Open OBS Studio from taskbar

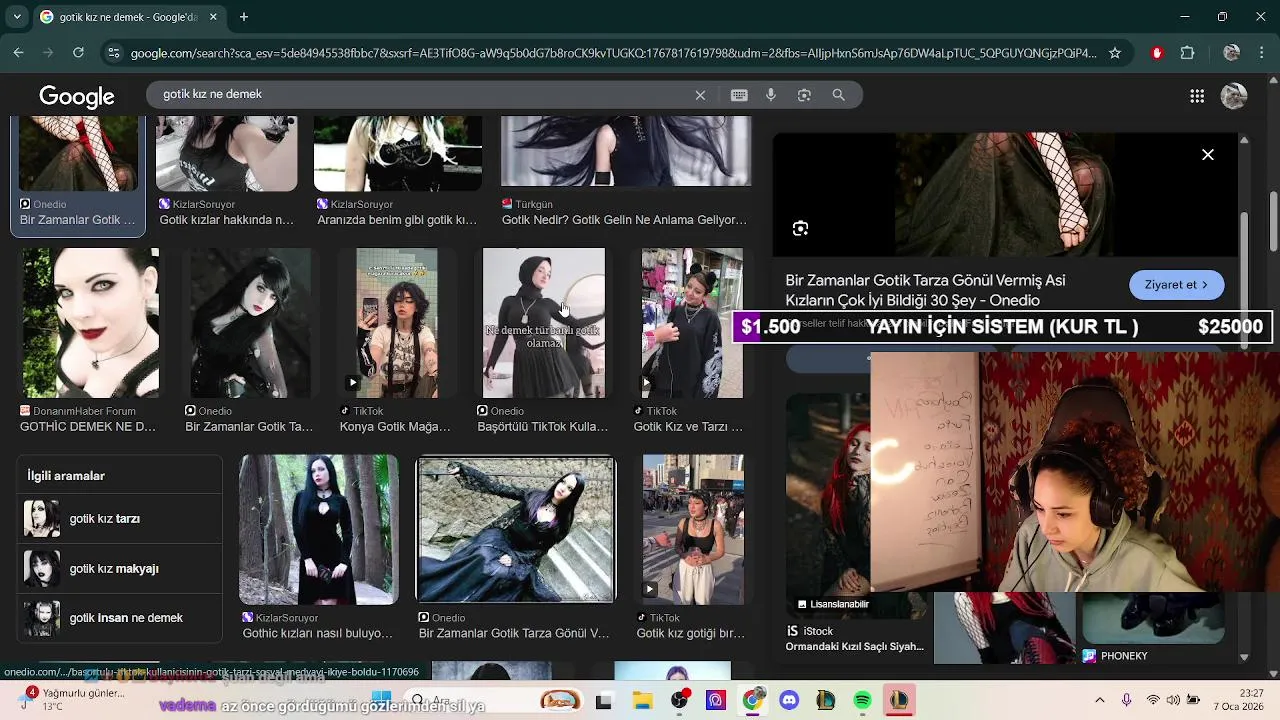[x=679, y=701]
